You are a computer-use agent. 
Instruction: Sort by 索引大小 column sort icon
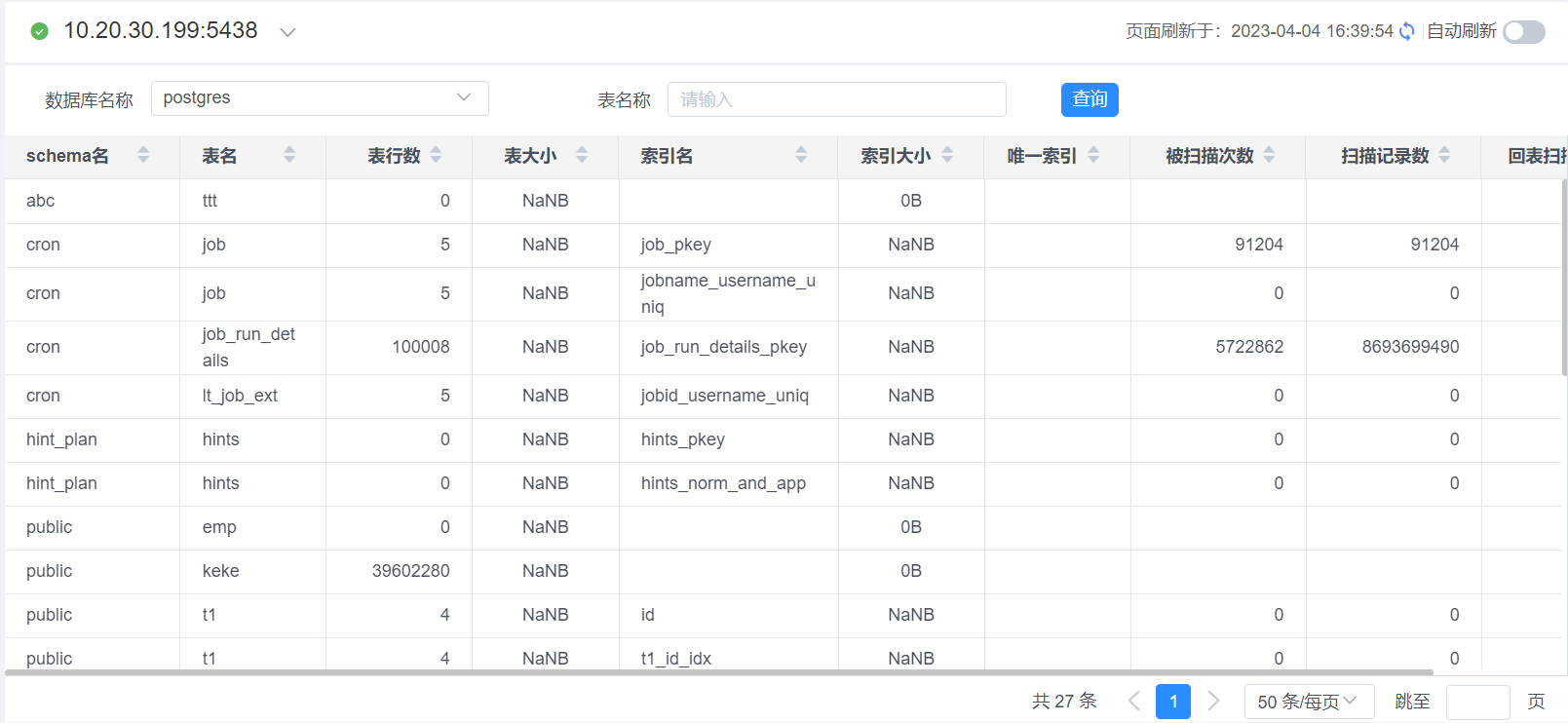click(947, 155)
